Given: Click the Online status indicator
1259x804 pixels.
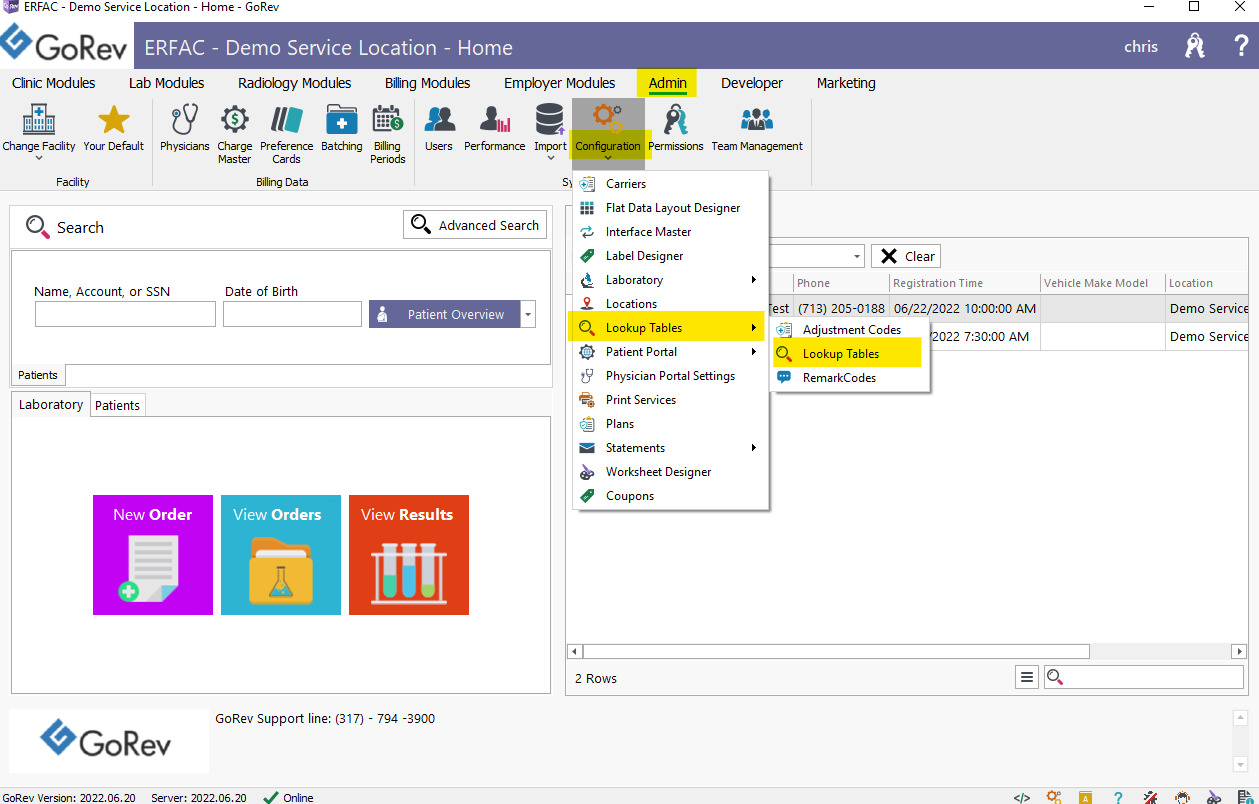Looking at the screenshot, I should 288,797.
